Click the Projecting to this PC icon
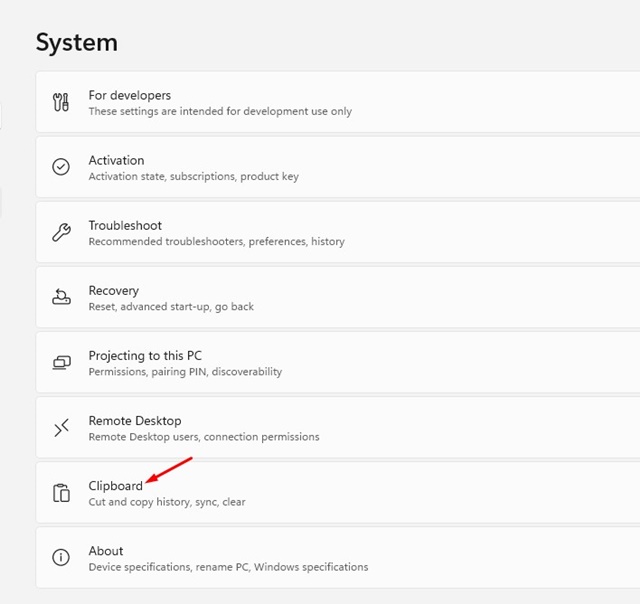640x604 pixels. (x=61, y=362)
